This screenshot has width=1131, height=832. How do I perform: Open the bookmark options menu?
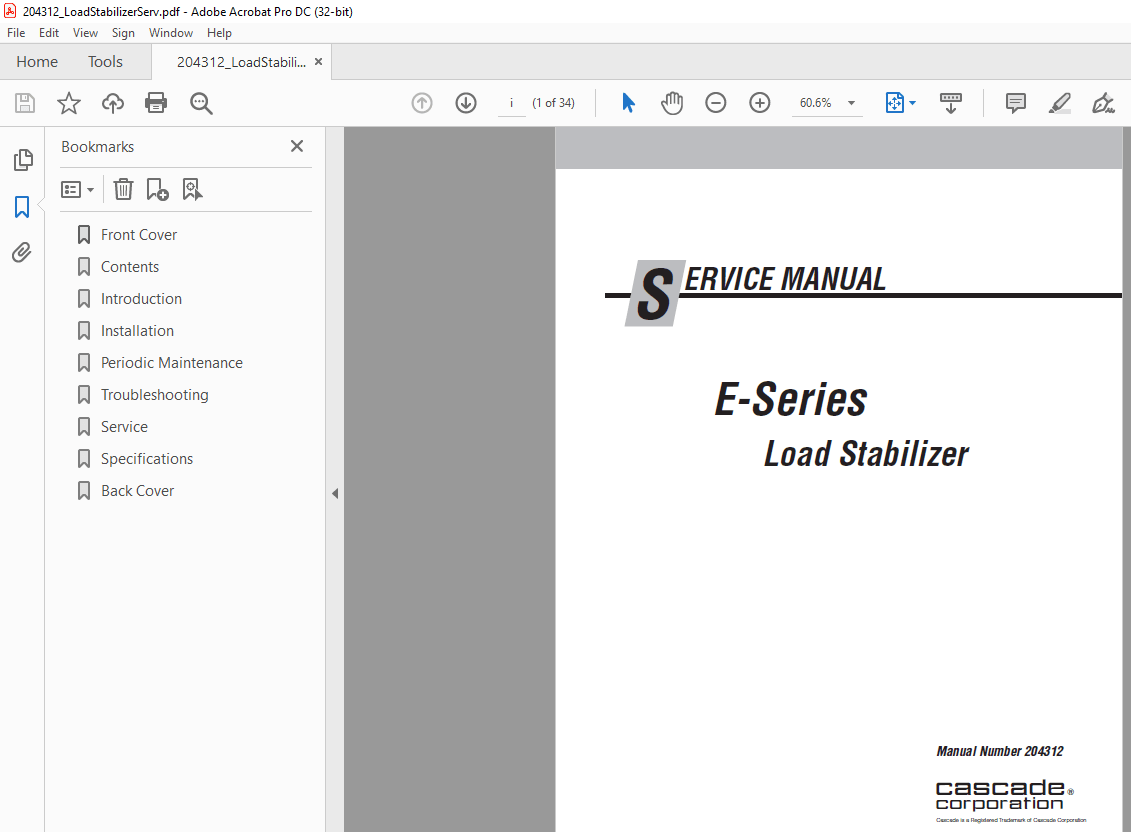click(77, 189)
